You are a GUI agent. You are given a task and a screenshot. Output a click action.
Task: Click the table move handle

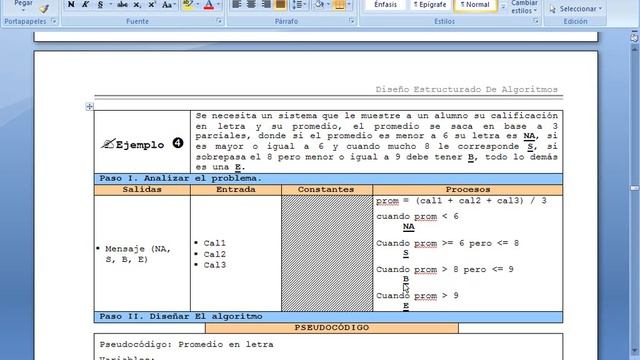89,107
